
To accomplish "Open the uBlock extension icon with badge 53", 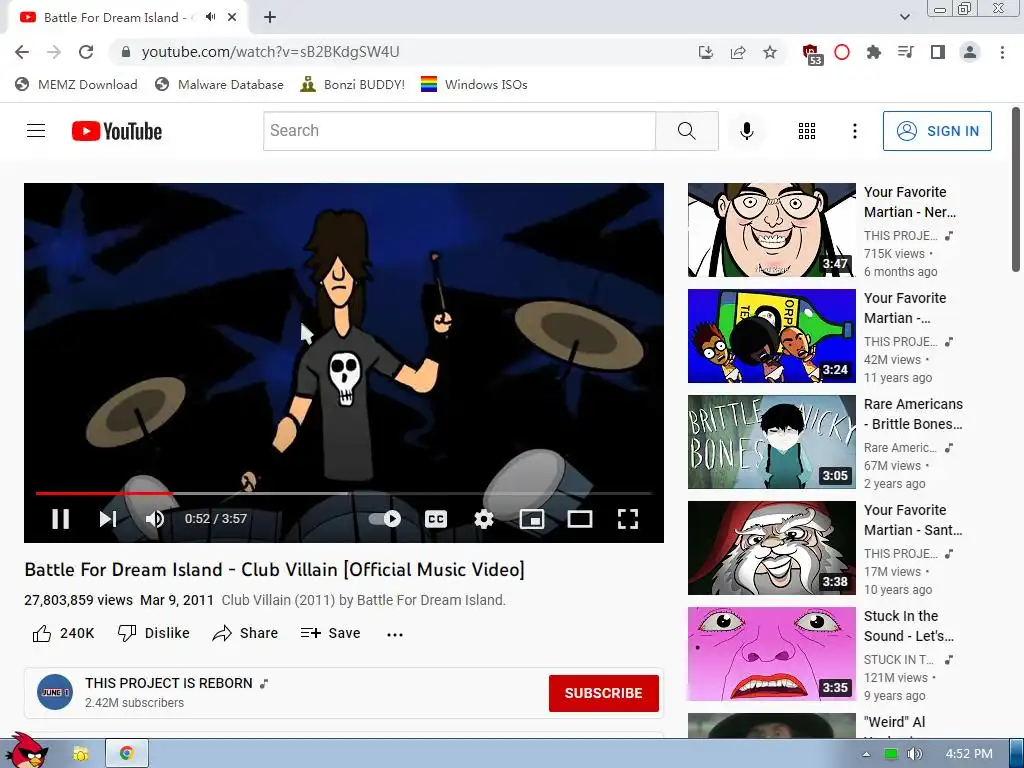I will 812,54.
